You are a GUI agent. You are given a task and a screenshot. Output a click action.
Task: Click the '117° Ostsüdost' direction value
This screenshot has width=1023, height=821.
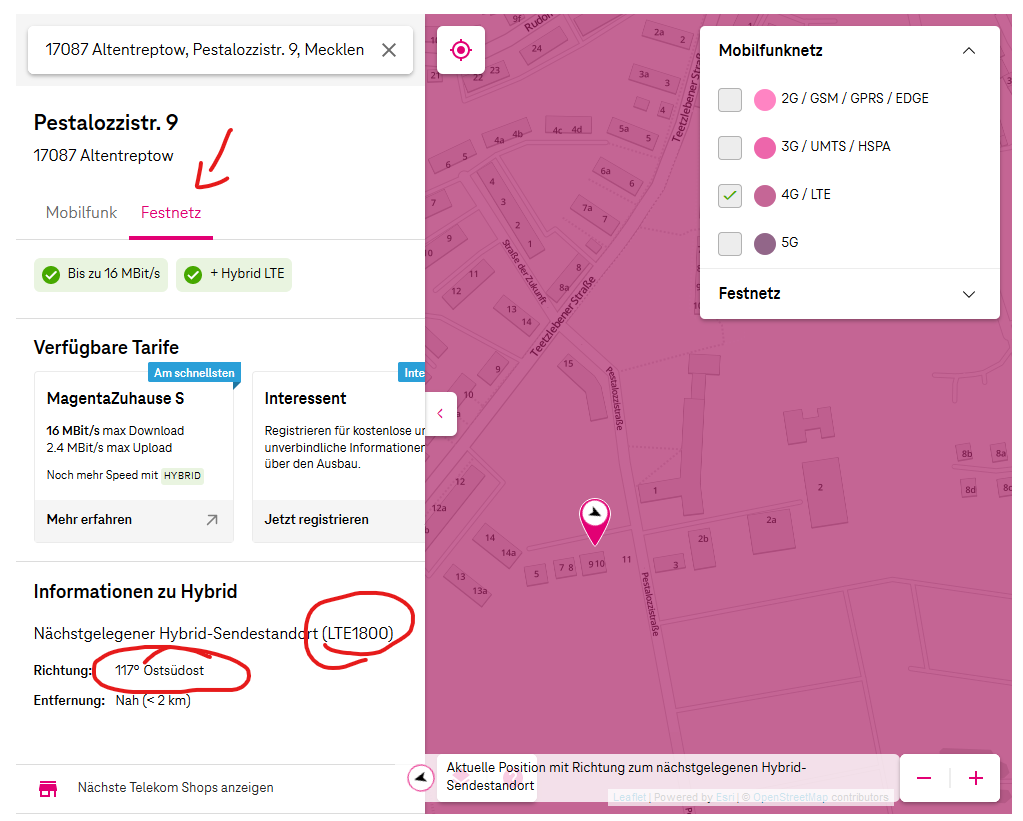pyautogui.click(x=159, y=670)
